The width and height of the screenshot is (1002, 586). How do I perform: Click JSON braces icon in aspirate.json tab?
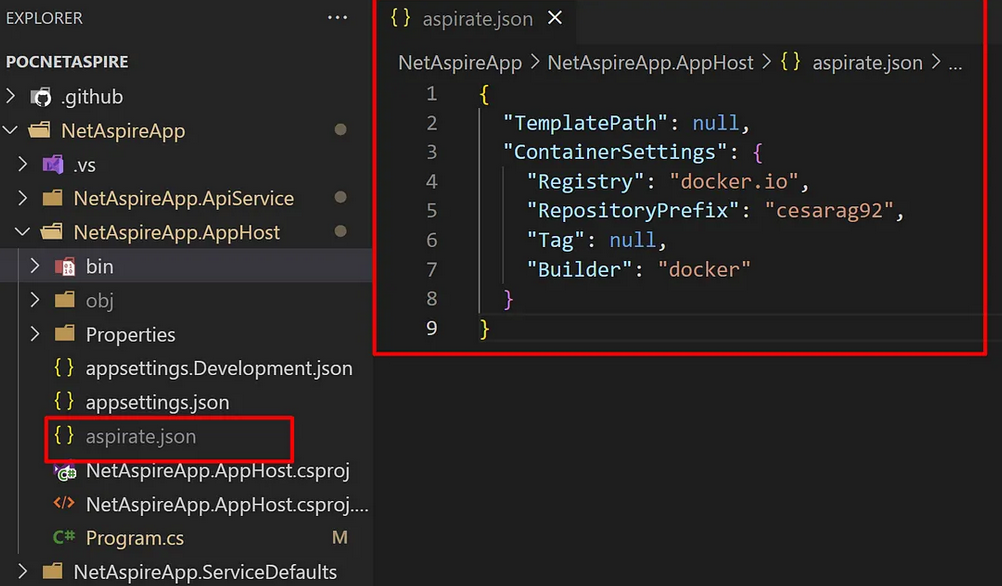click(401, 18)
